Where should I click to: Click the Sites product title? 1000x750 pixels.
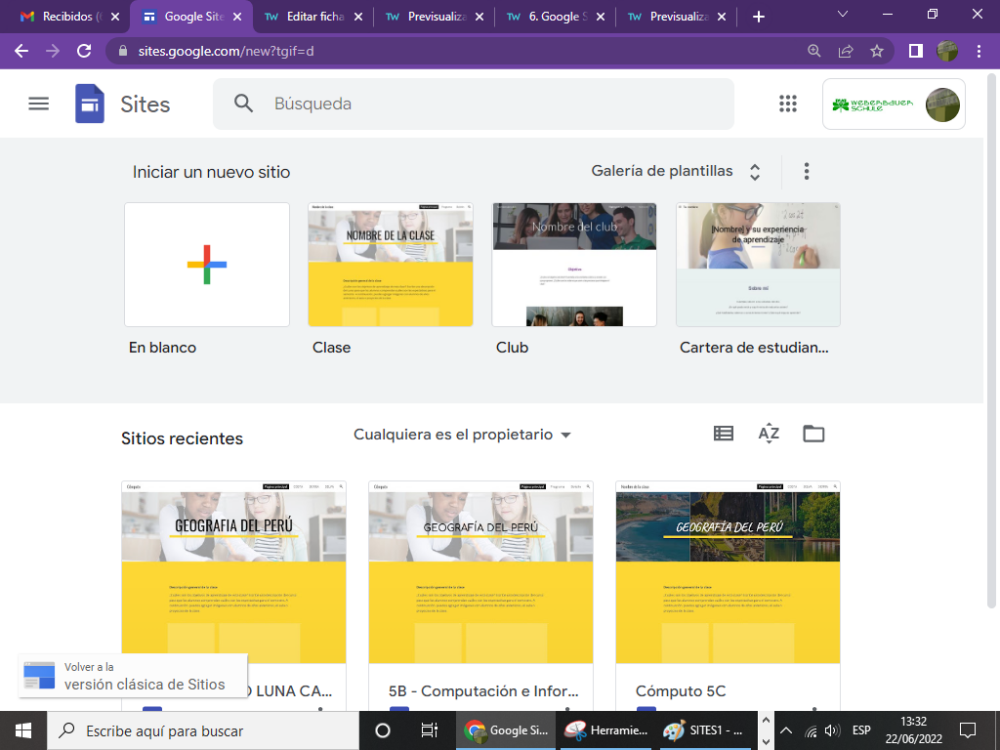[x=145, y=104]
